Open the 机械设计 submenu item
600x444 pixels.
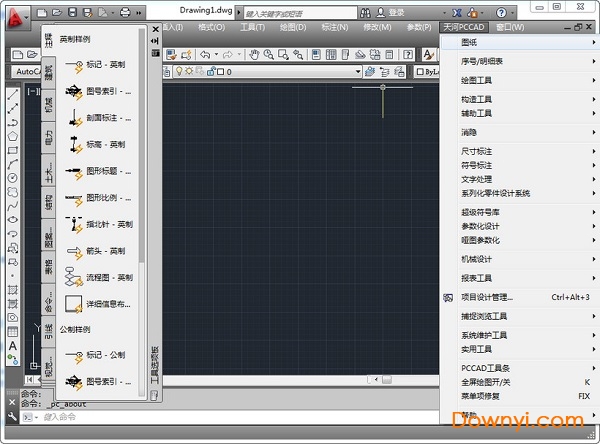(519, 260)
